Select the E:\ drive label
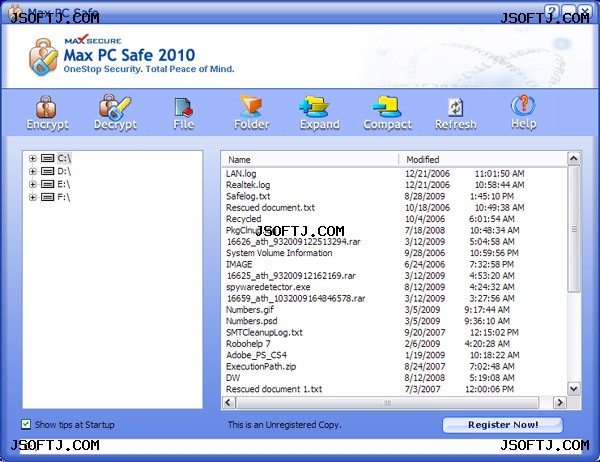 64,184
